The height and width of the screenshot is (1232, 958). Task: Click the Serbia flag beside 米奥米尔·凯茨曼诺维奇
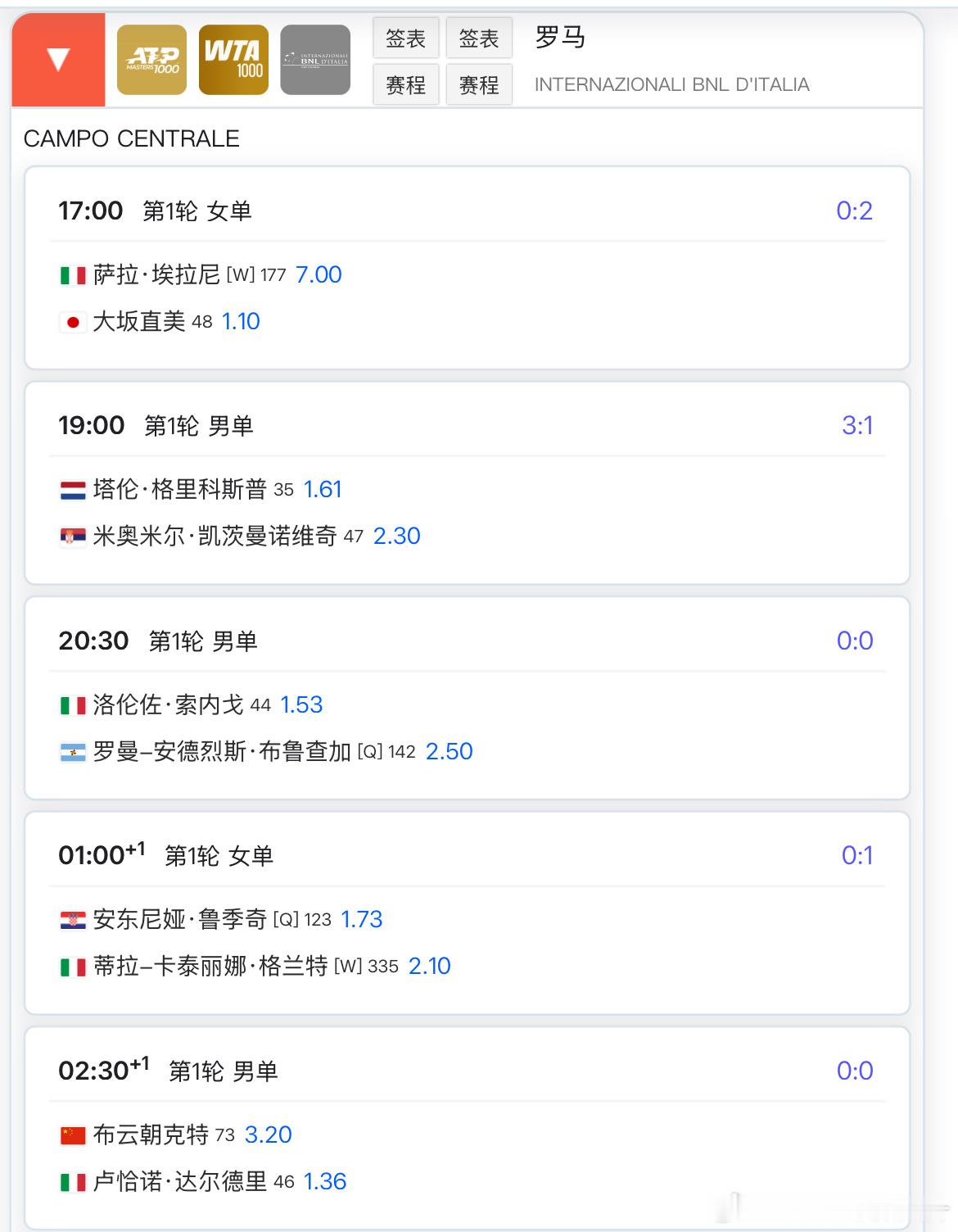click(x=73, y=537)
